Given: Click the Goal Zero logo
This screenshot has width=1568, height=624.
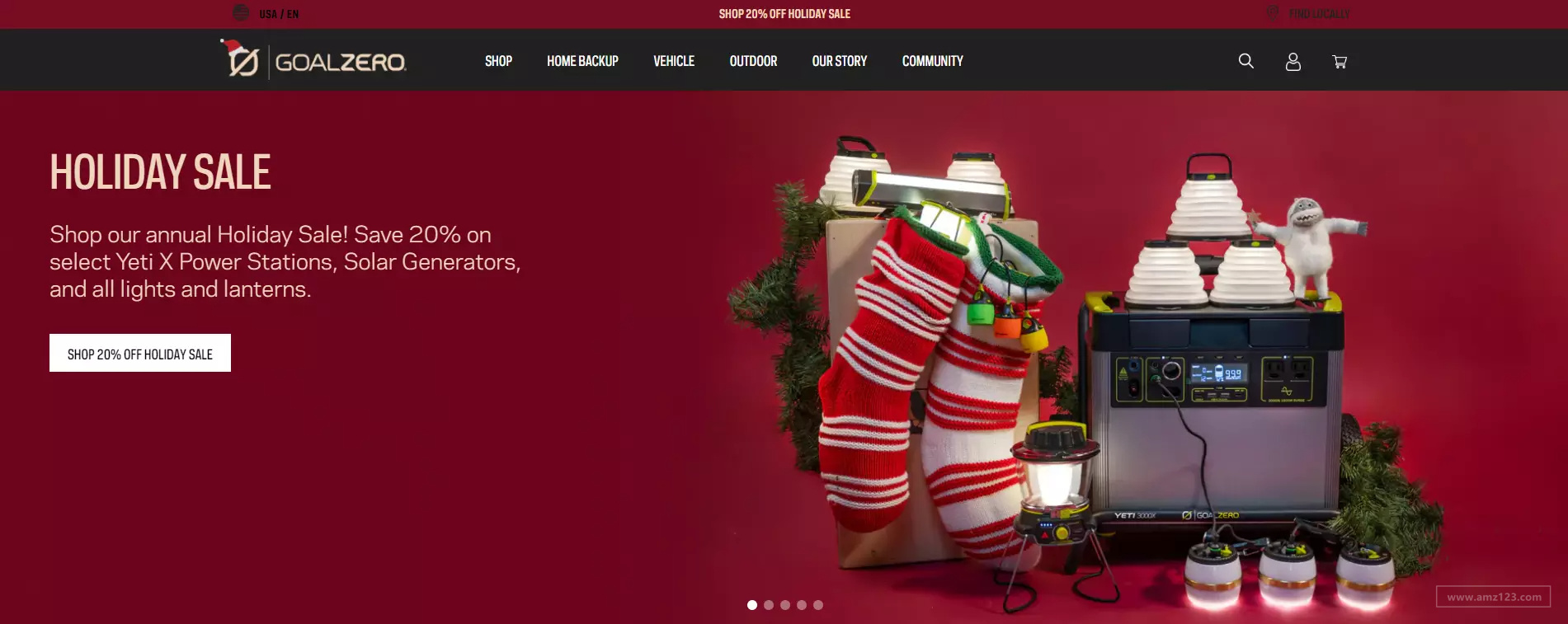Looking at the screenshot, I should (313, 59).
